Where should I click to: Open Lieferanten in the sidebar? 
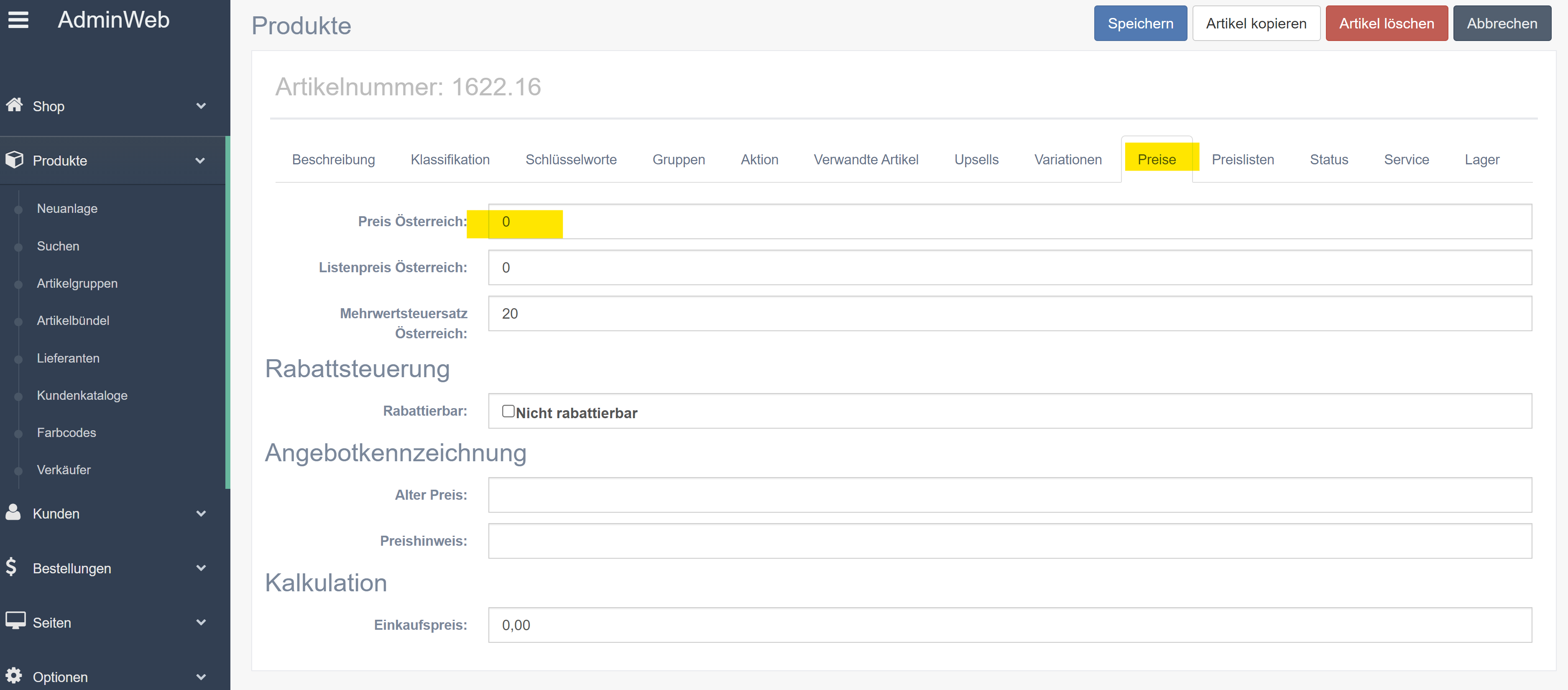point(68,358)
